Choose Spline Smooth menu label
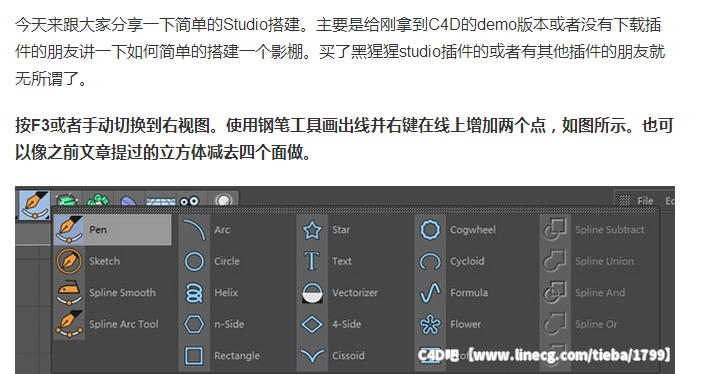This screenshot has width=704, height=374. tap(122, 292)
